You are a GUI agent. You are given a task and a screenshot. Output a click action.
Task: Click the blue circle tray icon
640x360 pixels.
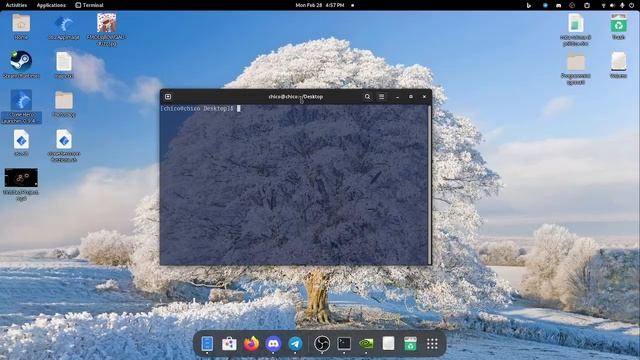(x=545, y=5)
